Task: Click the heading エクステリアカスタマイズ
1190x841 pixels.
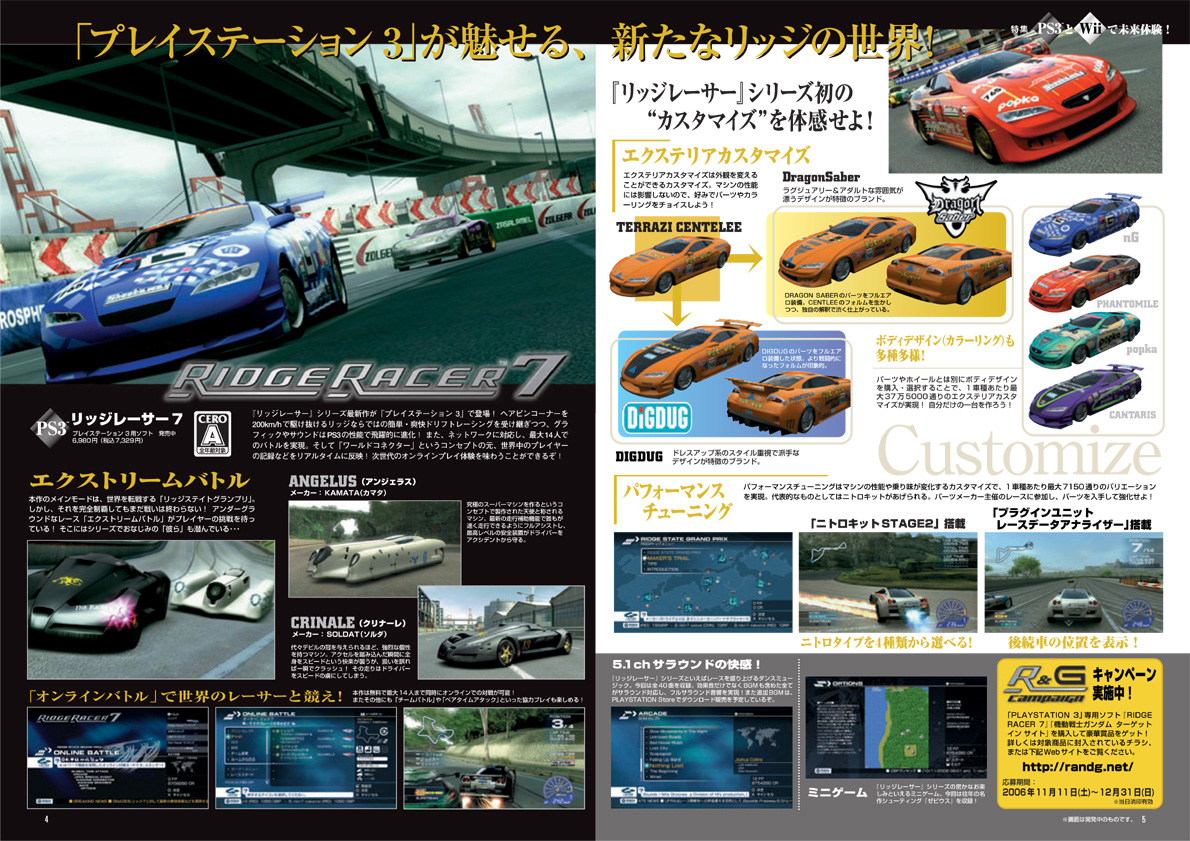Action: click(716, 156)
